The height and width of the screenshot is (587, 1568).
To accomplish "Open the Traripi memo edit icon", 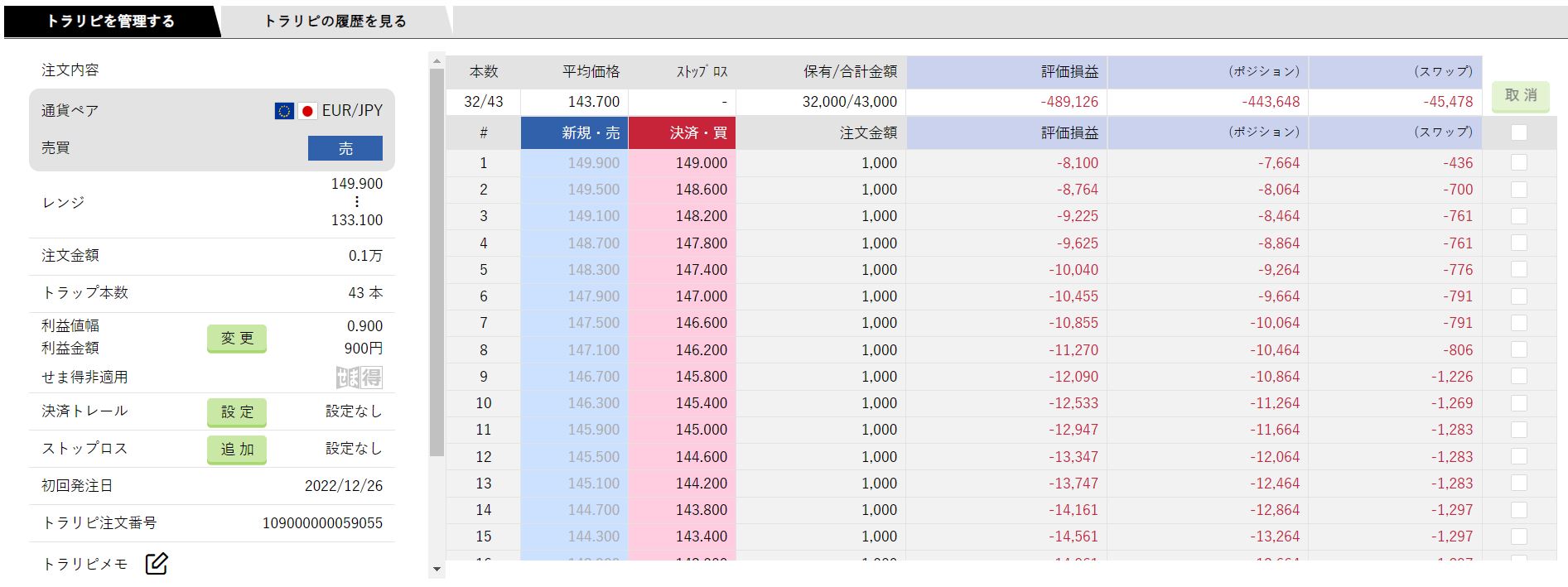I will [157, 564].
